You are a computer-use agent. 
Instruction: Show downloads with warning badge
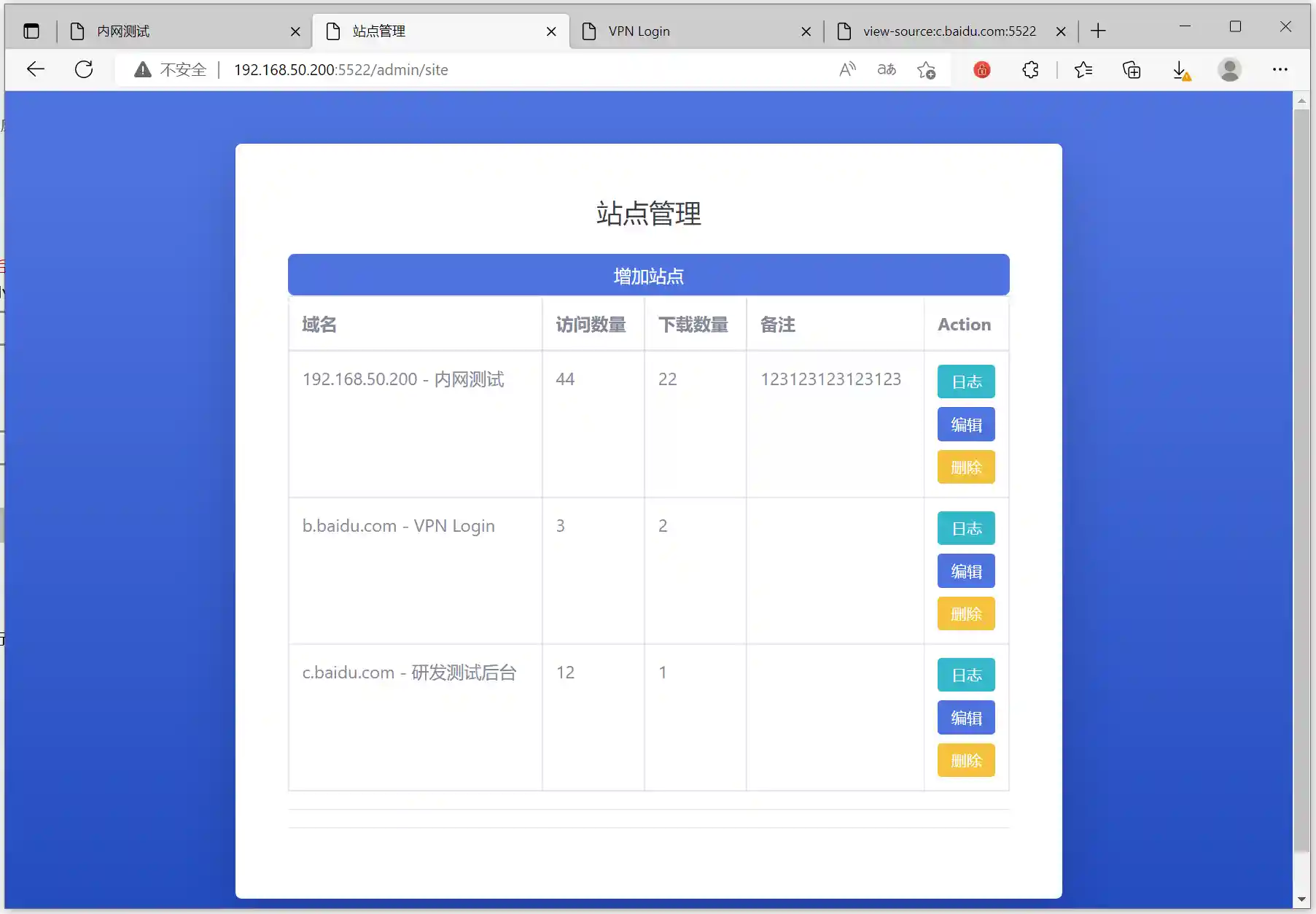click(1180, 70)
